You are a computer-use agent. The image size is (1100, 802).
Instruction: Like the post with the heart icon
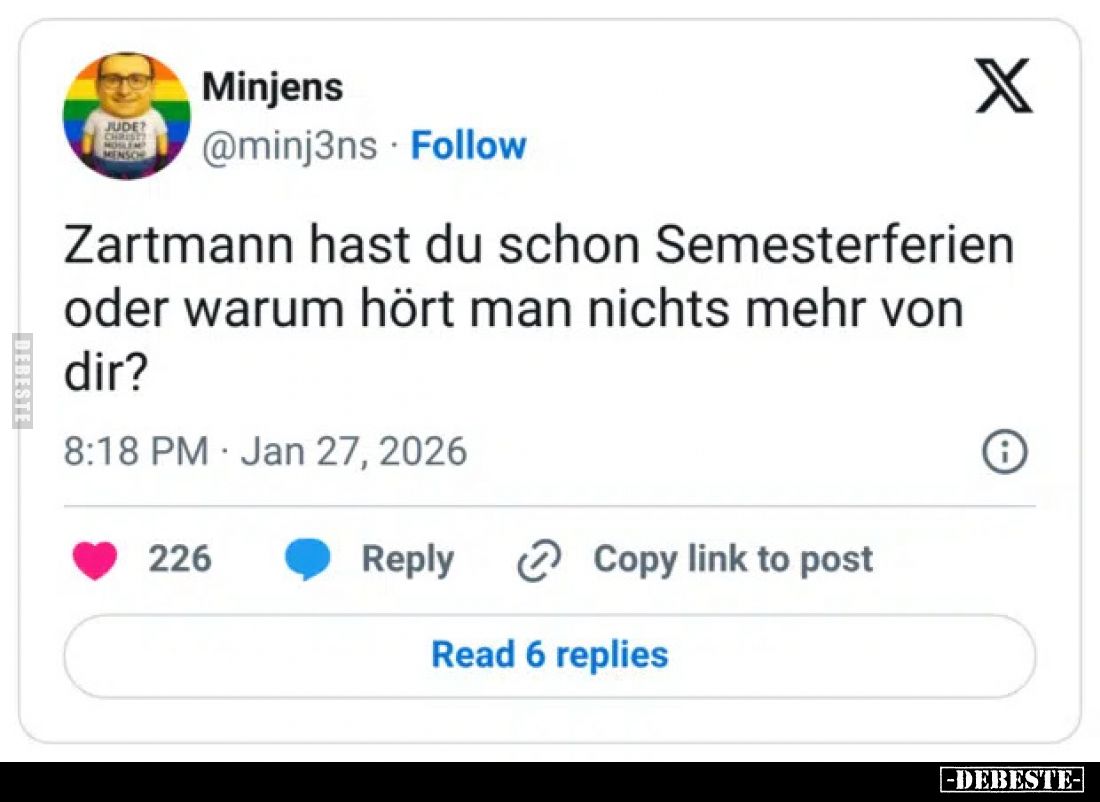(x=95, y=560)
